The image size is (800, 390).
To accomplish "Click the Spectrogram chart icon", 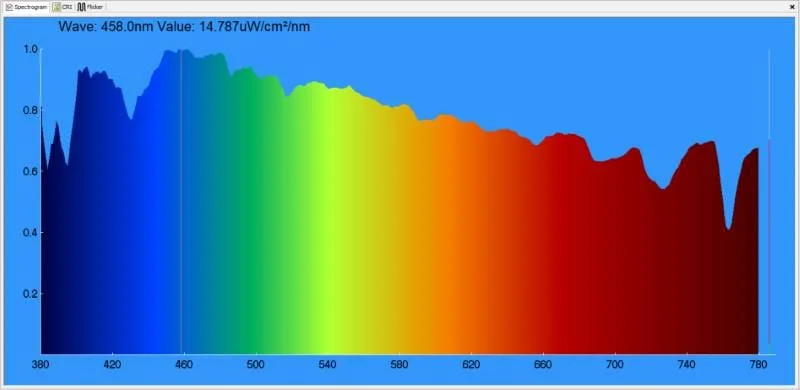I will click(x=9, y=7).
